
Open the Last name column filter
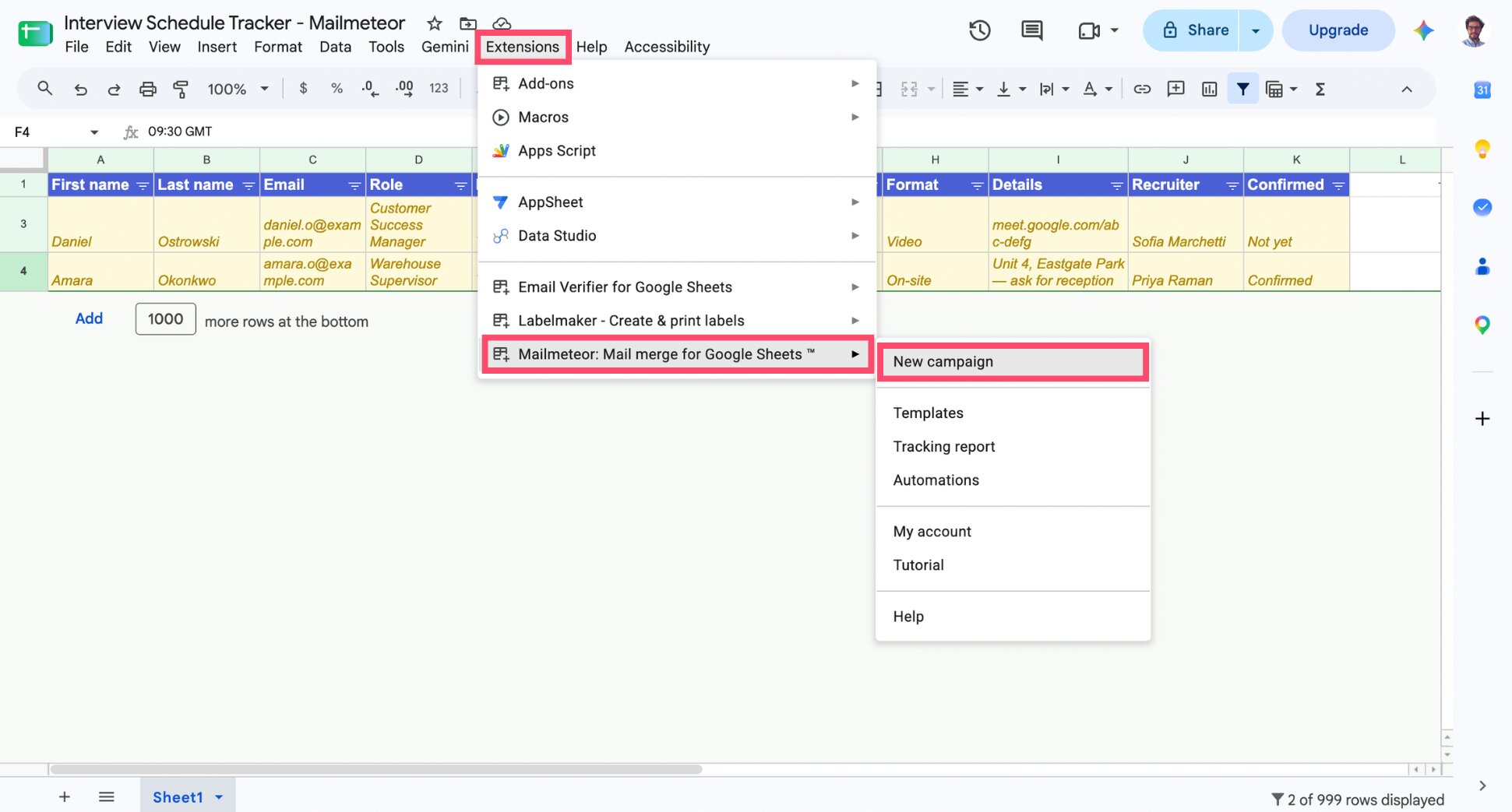pyautogui.click(x=248, y=185)
